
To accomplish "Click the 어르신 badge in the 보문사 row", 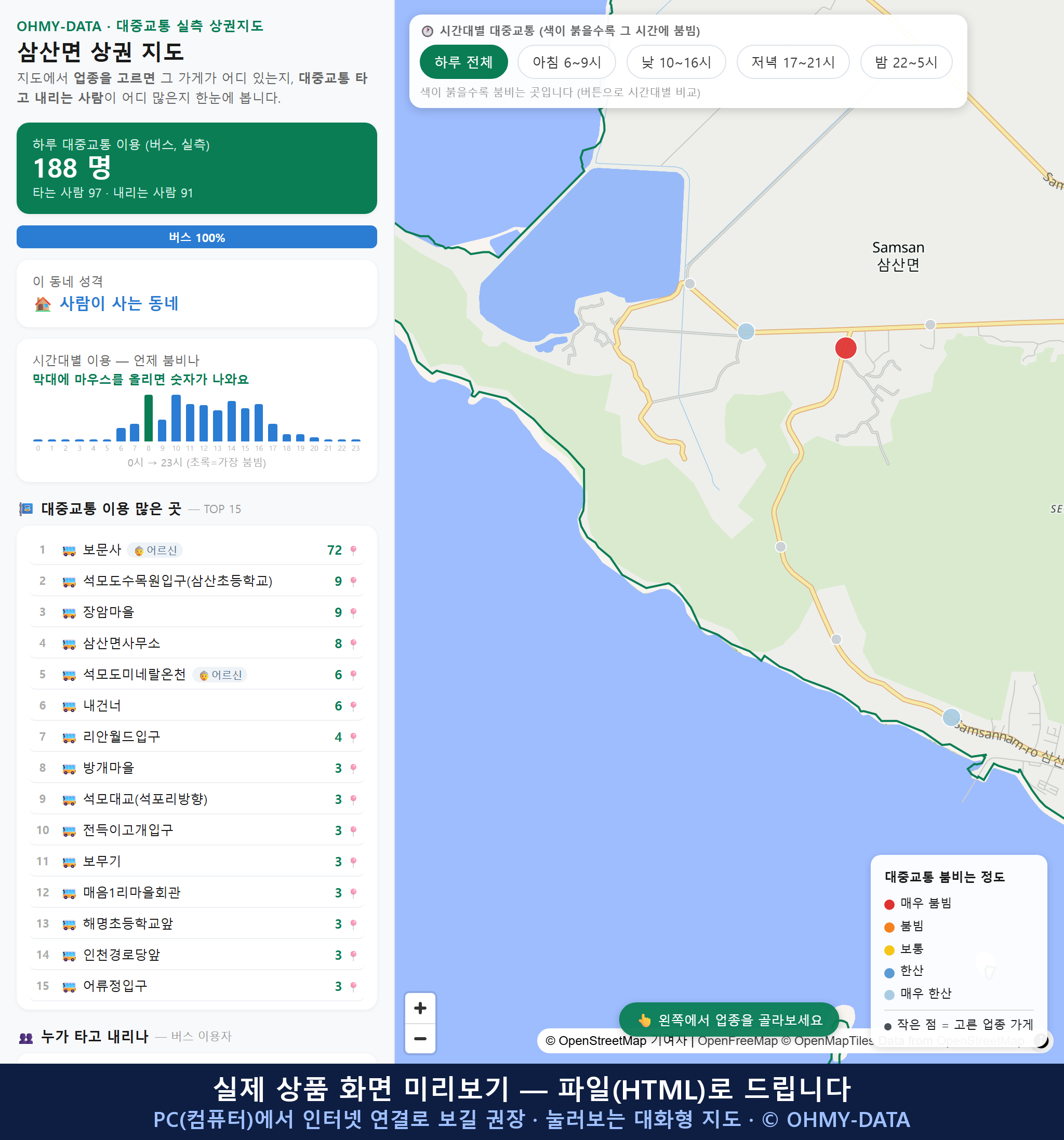I will pyautogui.click(x=155, y=550).
